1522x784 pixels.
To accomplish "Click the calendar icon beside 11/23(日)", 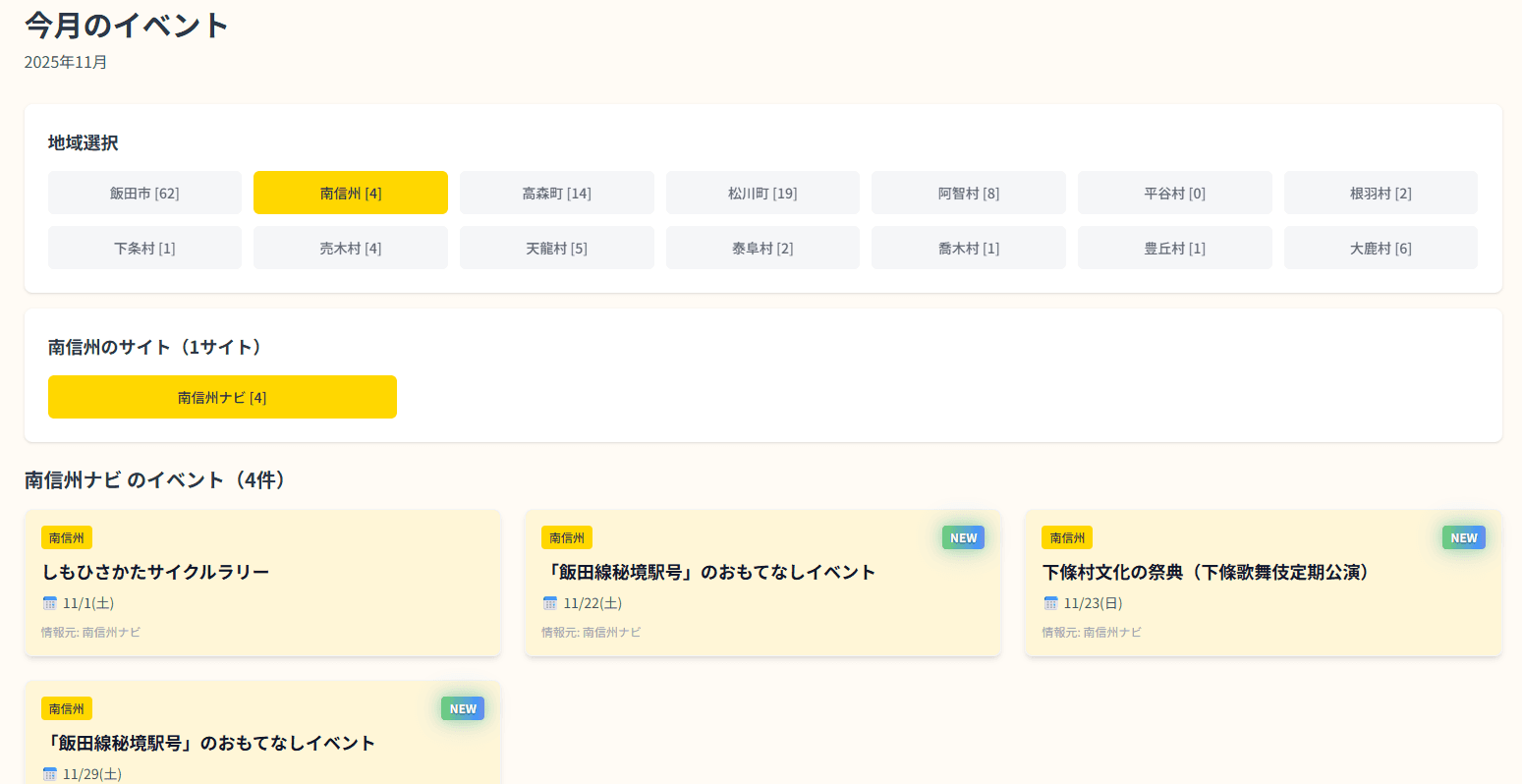I will point(1050,603).
